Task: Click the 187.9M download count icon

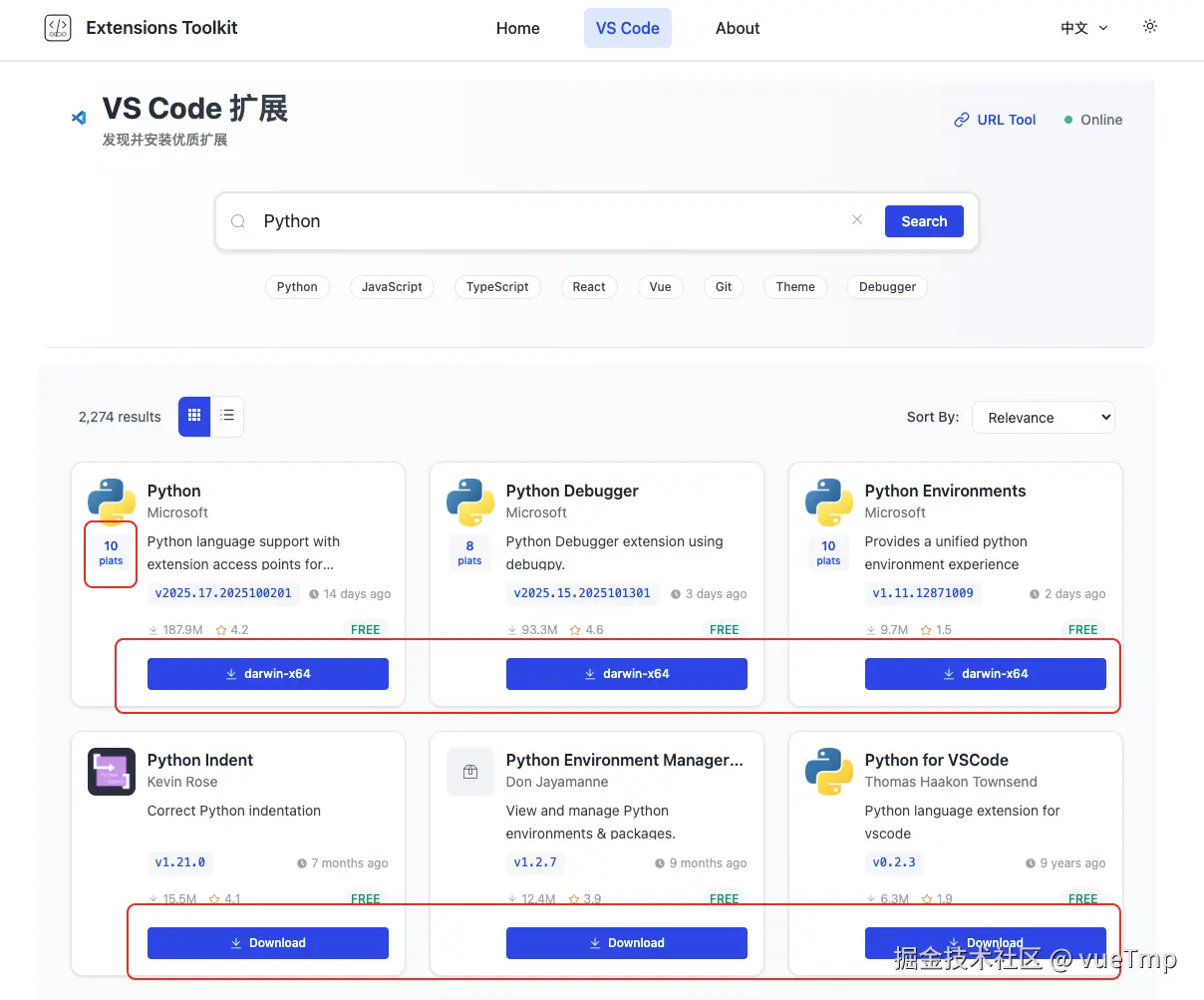Action: (153, 630)
